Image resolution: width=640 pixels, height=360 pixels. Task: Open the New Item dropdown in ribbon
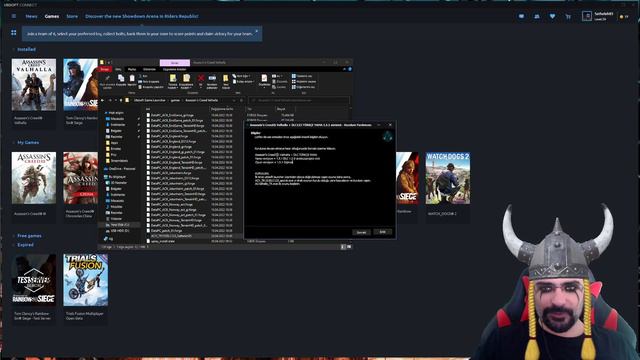pos(242,76)
